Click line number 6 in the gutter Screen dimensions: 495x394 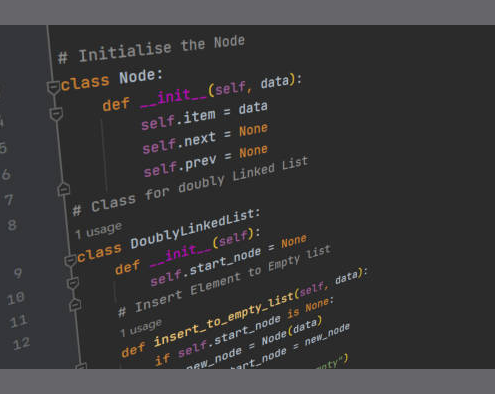[x=6, y=174]
